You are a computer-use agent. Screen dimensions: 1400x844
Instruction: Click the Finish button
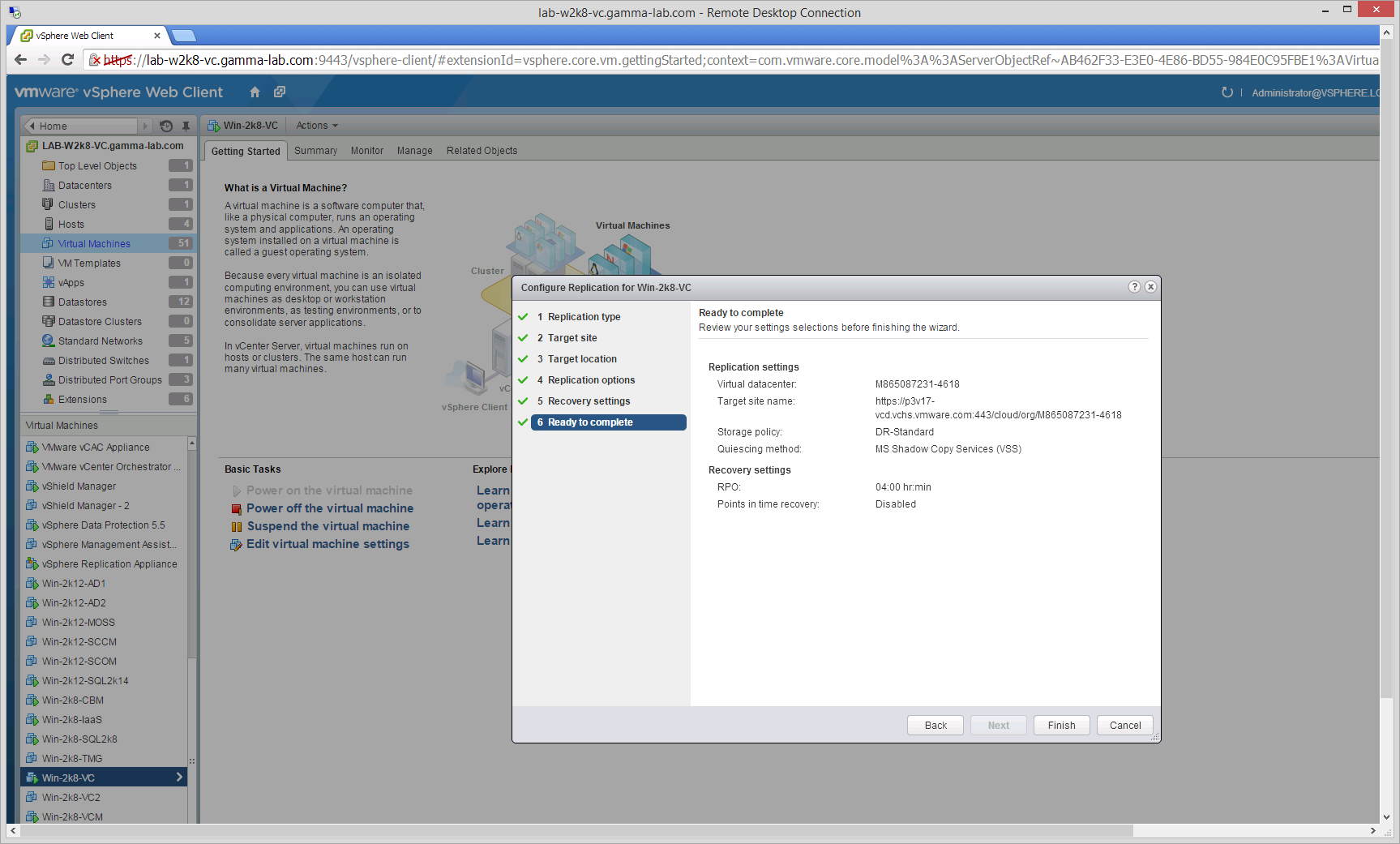(x=1061, y=726)
